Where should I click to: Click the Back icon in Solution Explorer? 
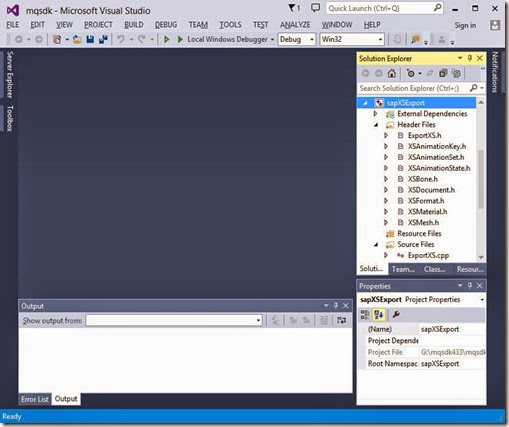[x=366, y=73]
